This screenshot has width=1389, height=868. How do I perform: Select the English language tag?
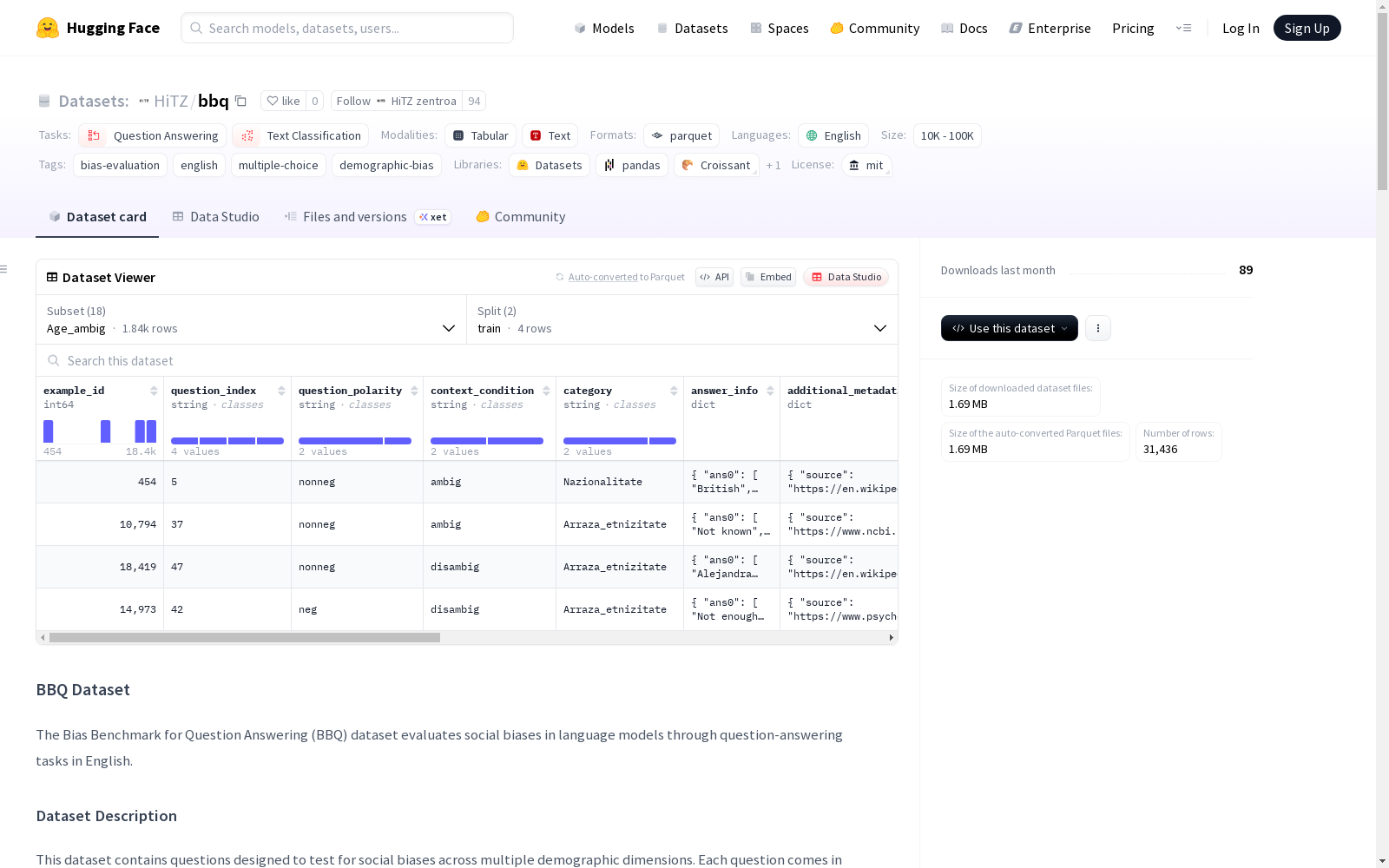[833, 135]
